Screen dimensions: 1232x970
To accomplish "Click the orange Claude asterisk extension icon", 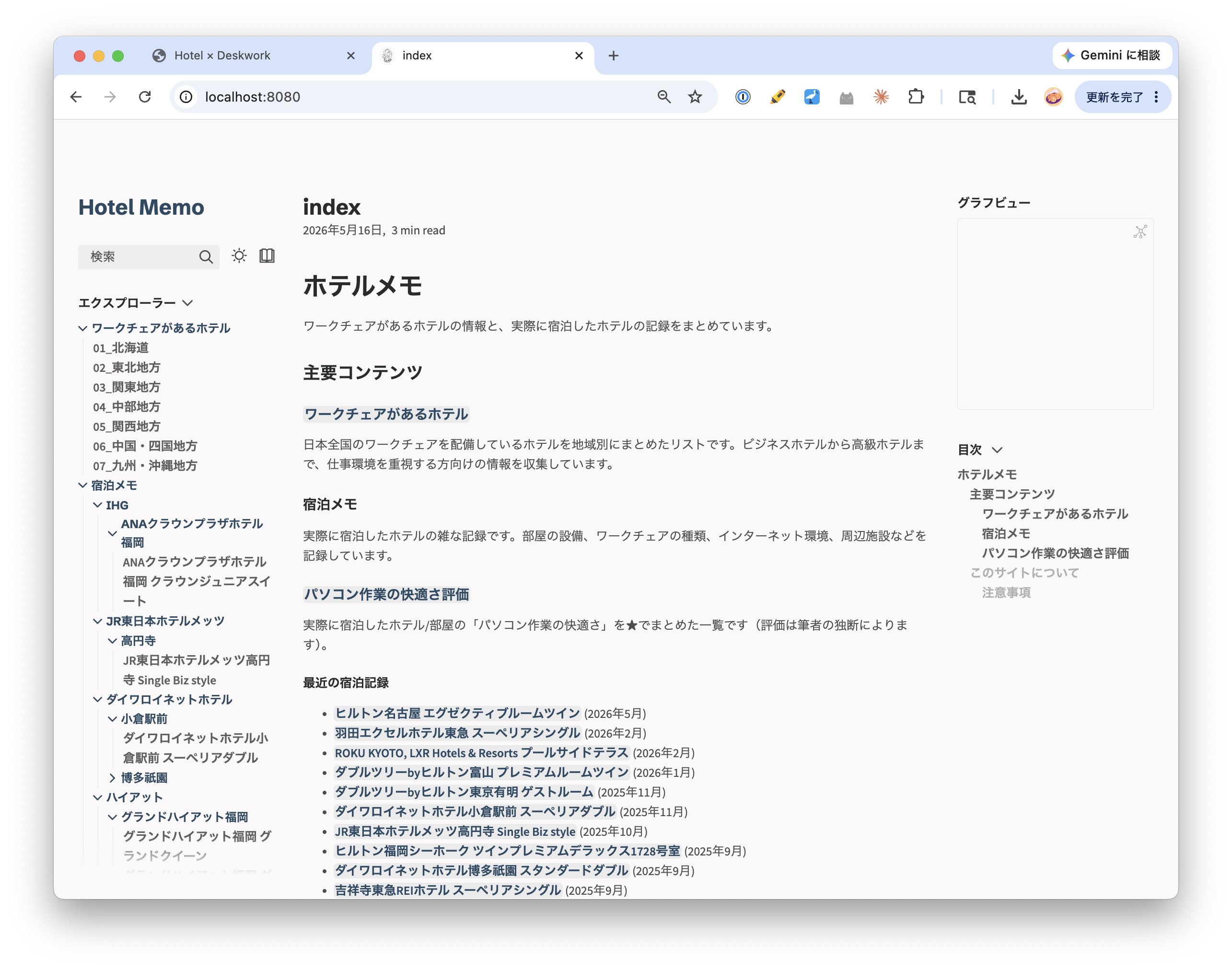I will pos(882,97).
